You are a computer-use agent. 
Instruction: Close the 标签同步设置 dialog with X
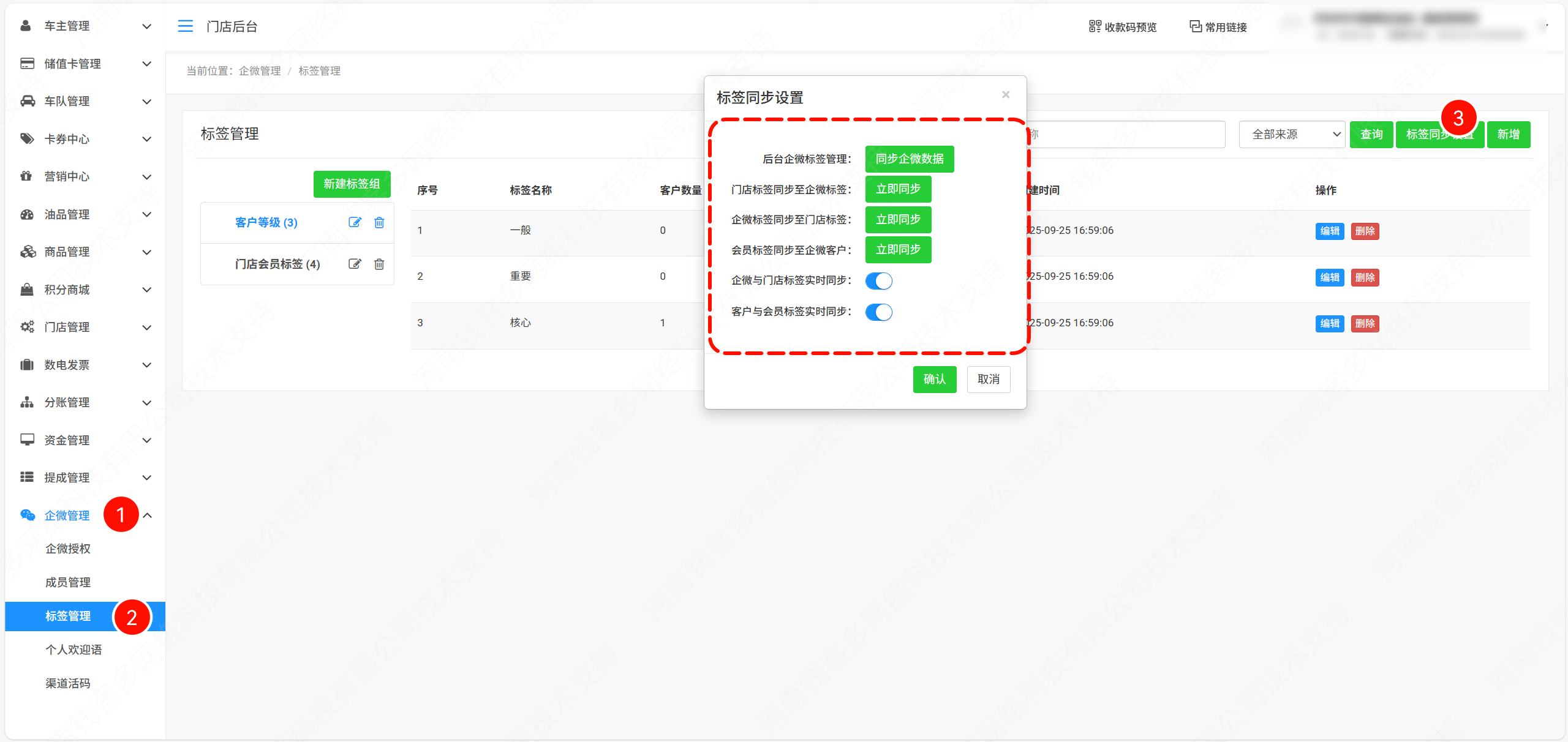[1006, 95]
